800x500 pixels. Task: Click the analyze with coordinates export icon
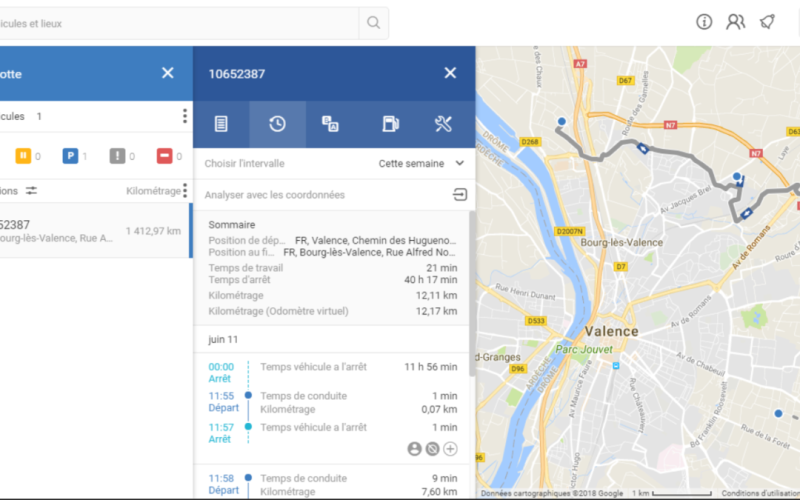pyautogui.click(x=460, y=194)
